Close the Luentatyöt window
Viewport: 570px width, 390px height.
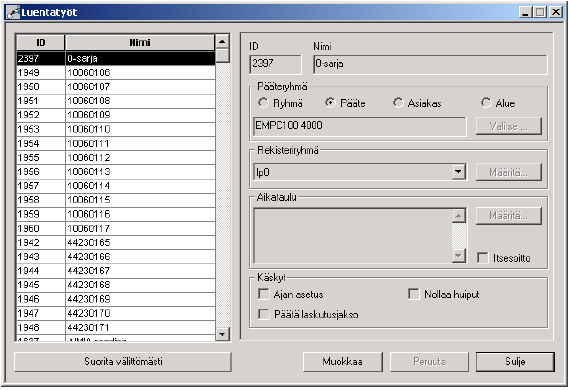[x=556, y=12]
